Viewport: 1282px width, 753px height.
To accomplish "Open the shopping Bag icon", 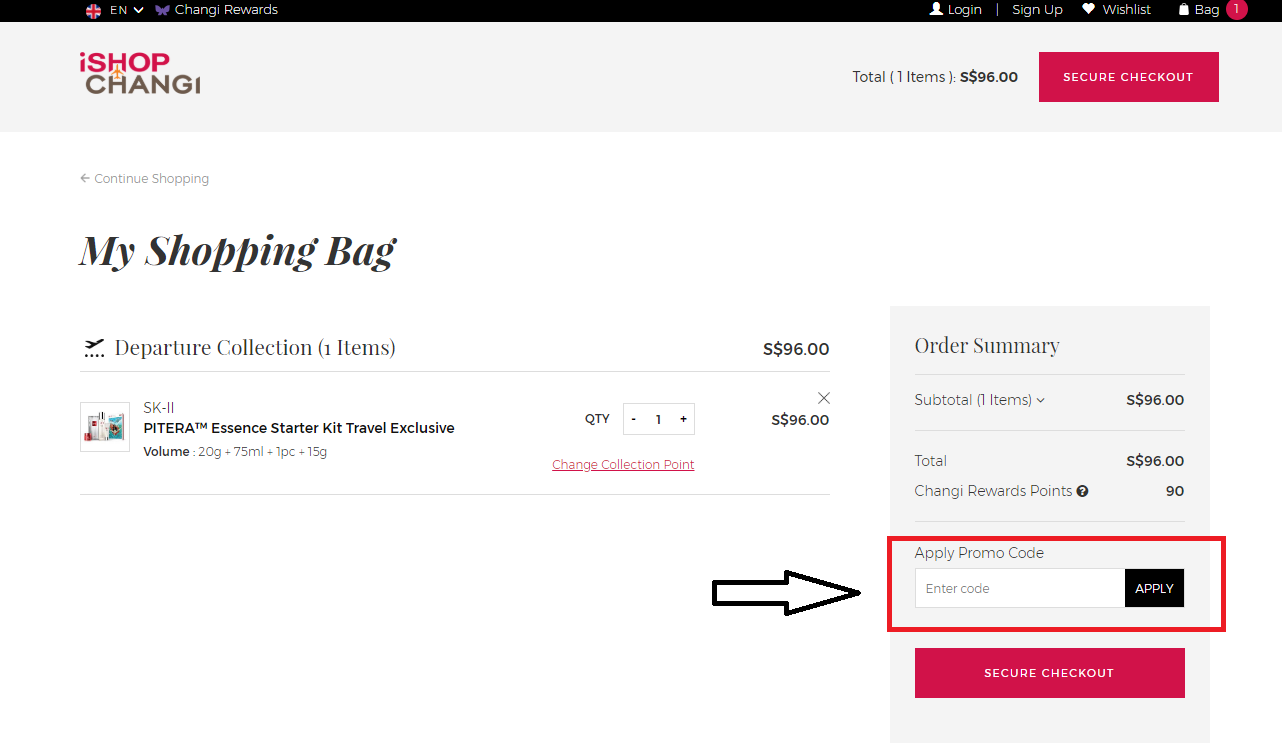I will (1184, 10).
